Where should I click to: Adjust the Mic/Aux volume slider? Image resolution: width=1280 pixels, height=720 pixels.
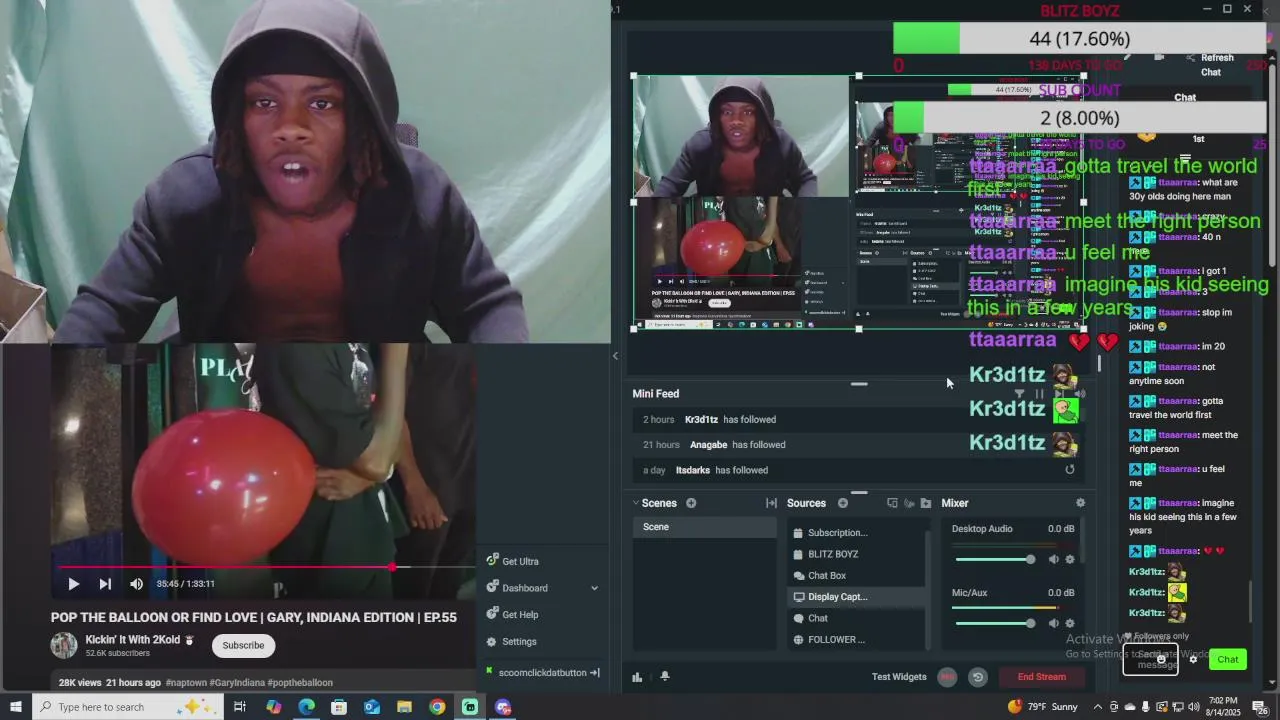[x=995, y=623]
